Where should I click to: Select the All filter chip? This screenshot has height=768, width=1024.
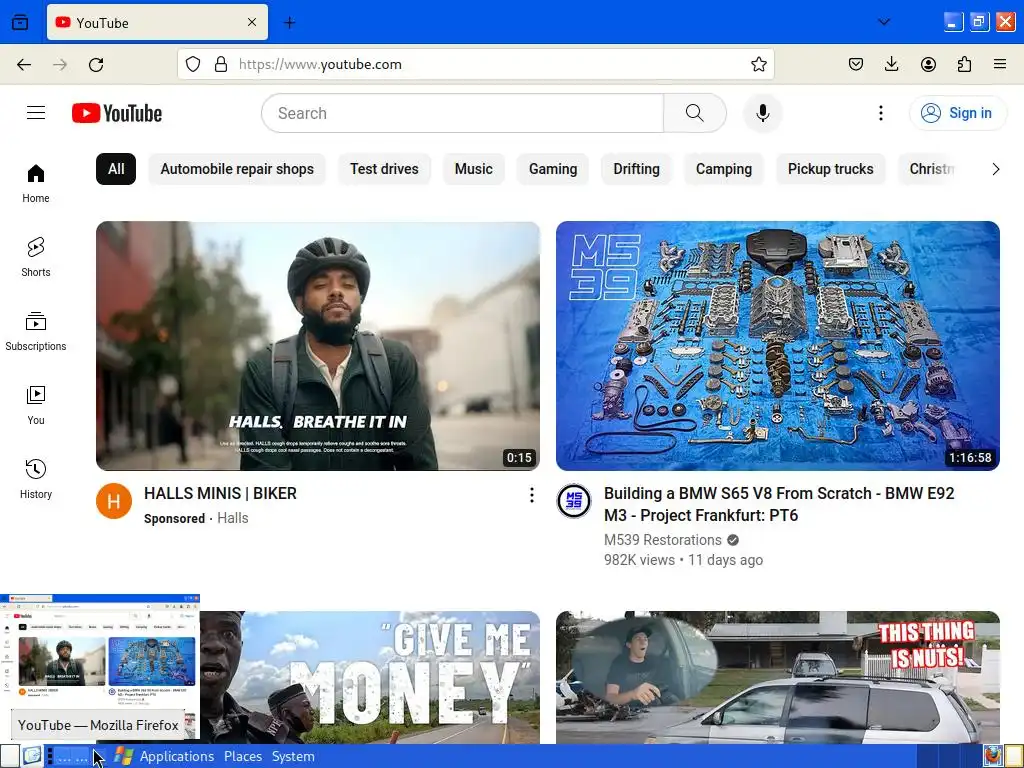[x=116, y=169]
